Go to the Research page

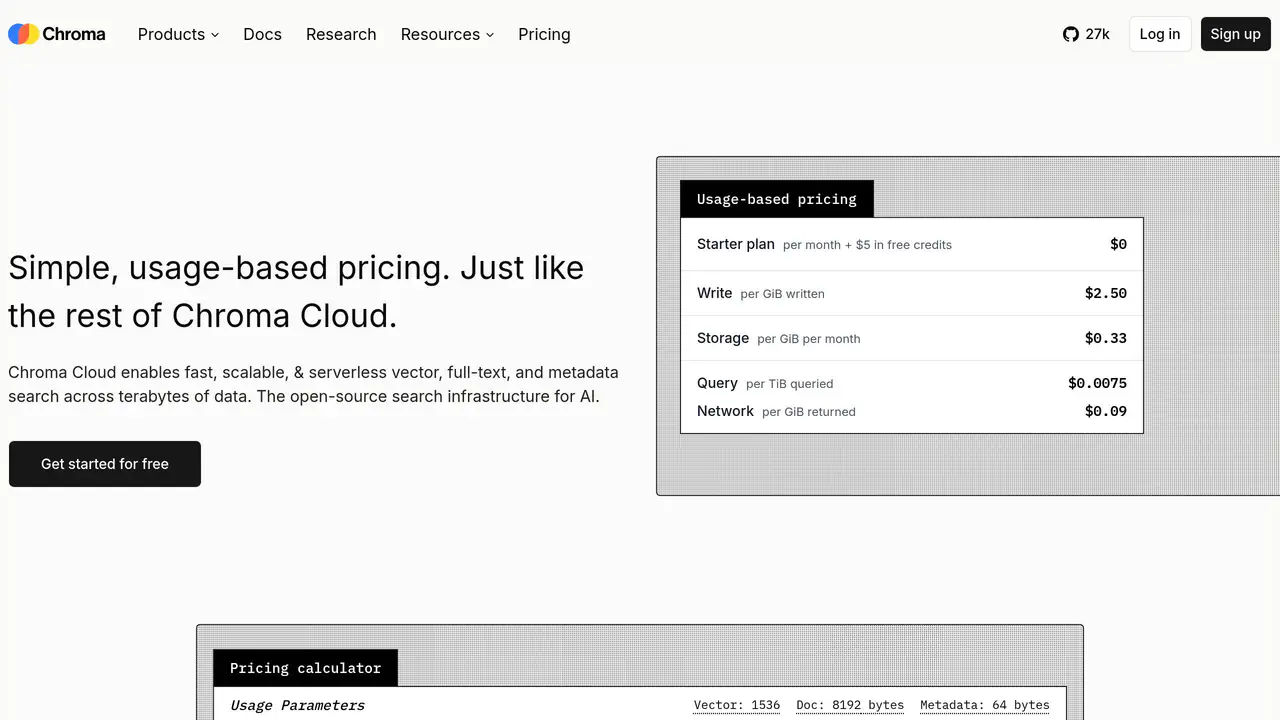[x=341, y=34]
